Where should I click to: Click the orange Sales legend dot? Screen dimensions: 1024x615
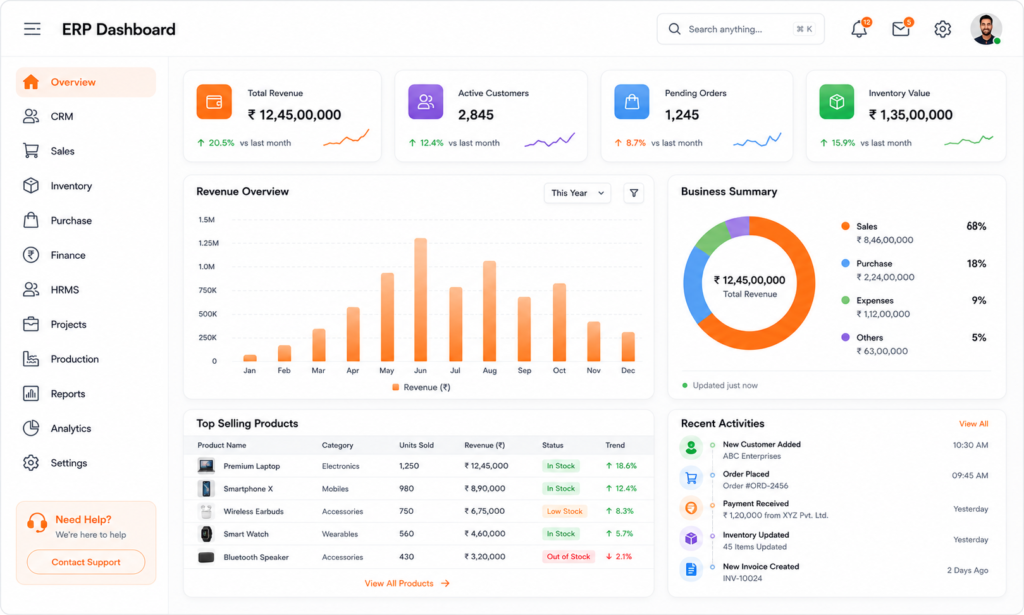click(845, 226)
